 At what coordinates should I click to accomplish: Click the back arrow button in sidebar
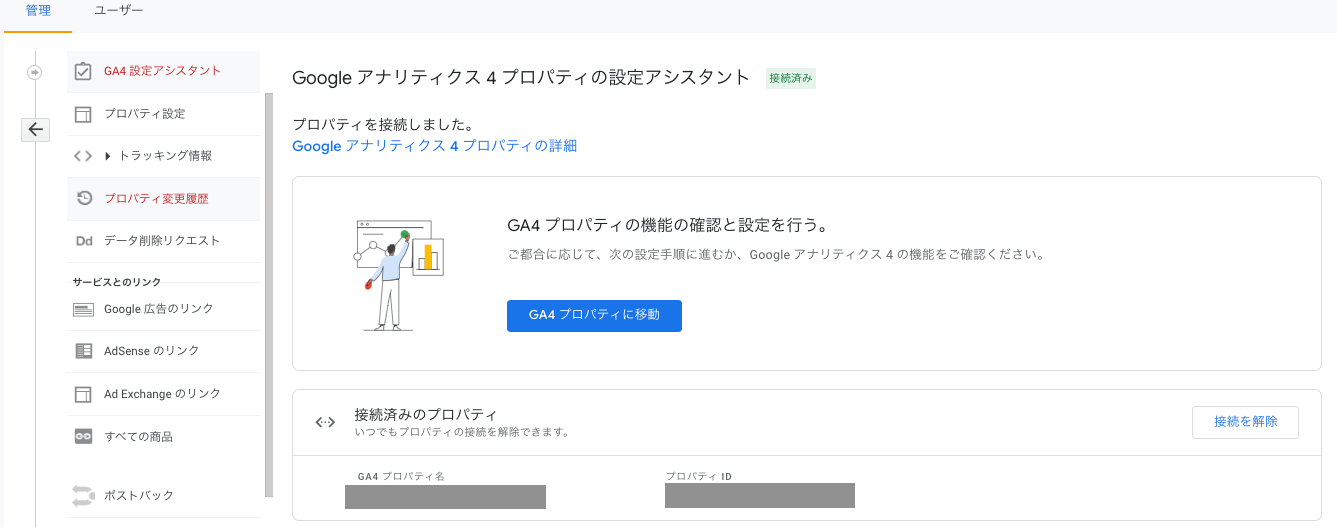click(x=35, y=129)
